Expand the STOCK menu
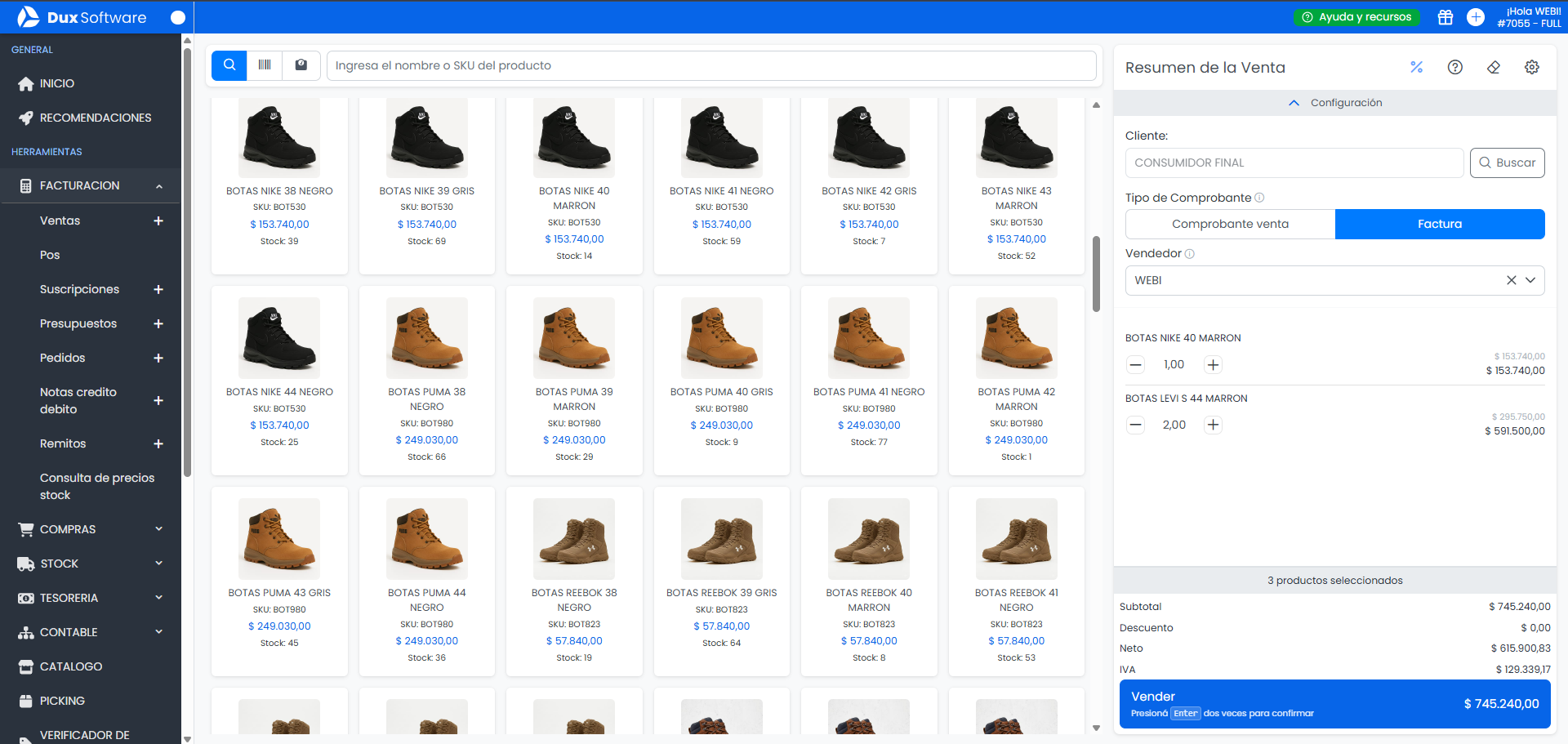The height and width of the screenshot is (744, 1568). click(x=91, y=564)
